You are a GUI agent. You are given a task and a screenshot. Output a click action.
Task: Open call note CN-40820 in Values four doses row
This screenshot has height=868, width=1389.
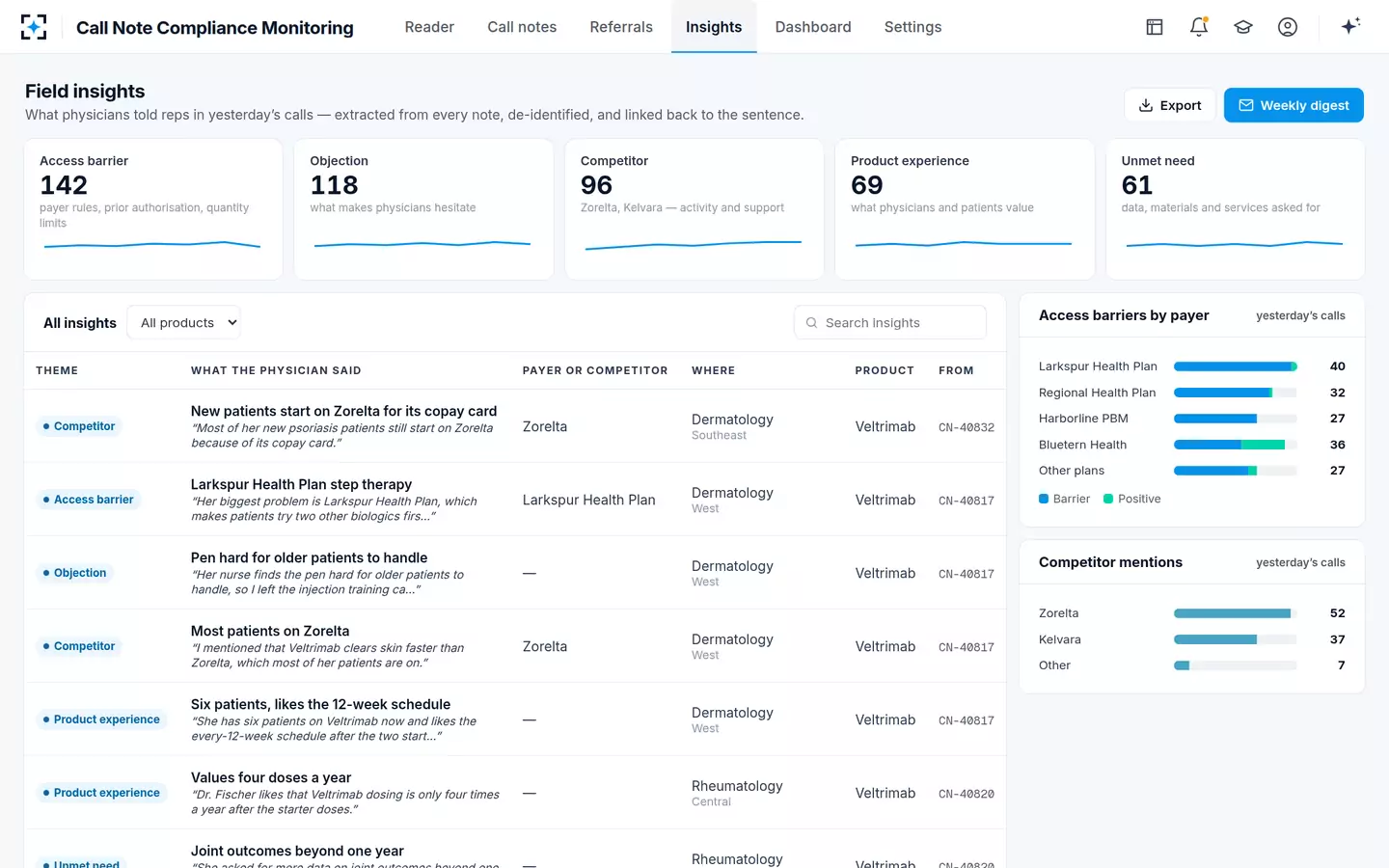pos(967,794)
